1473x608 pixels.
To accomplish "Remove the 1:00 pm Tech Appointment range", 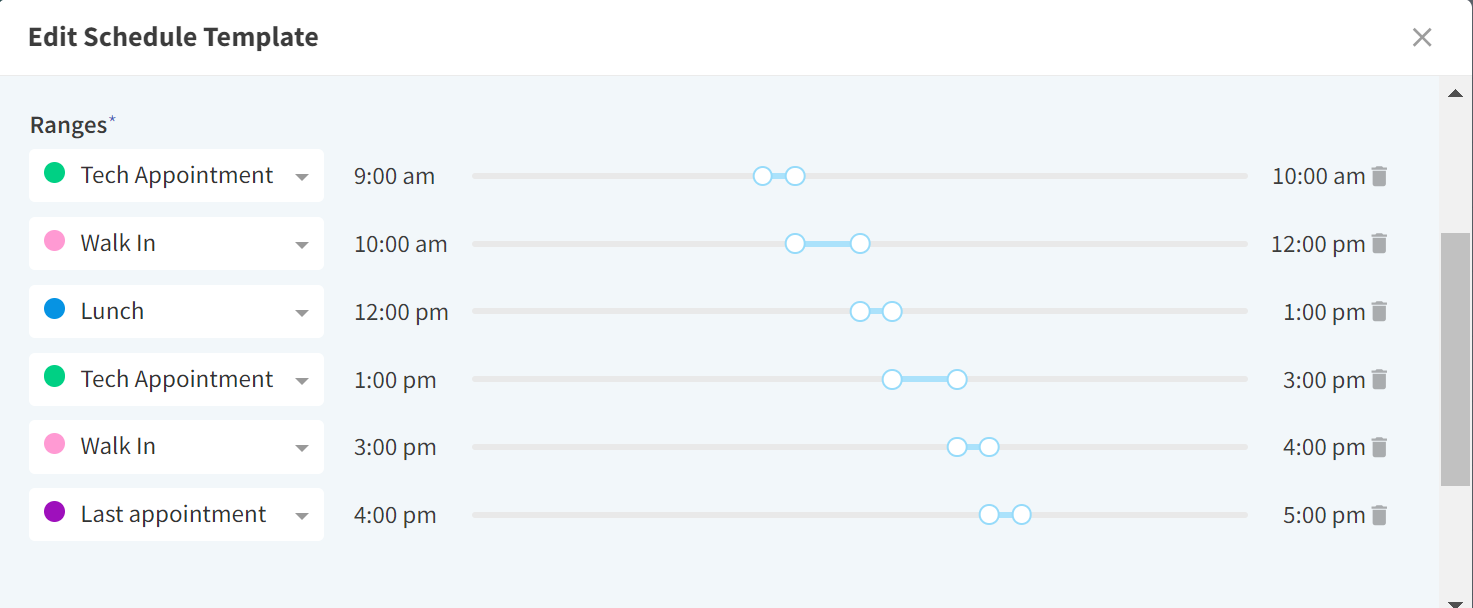I will click(x=1379, y=379).
